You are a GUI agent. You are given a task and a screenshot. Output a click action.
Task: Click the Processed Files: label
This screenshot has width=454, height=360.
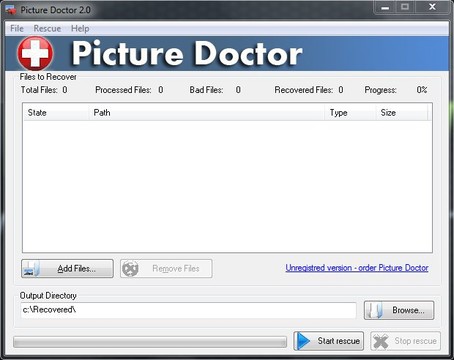tap(123, 90)
